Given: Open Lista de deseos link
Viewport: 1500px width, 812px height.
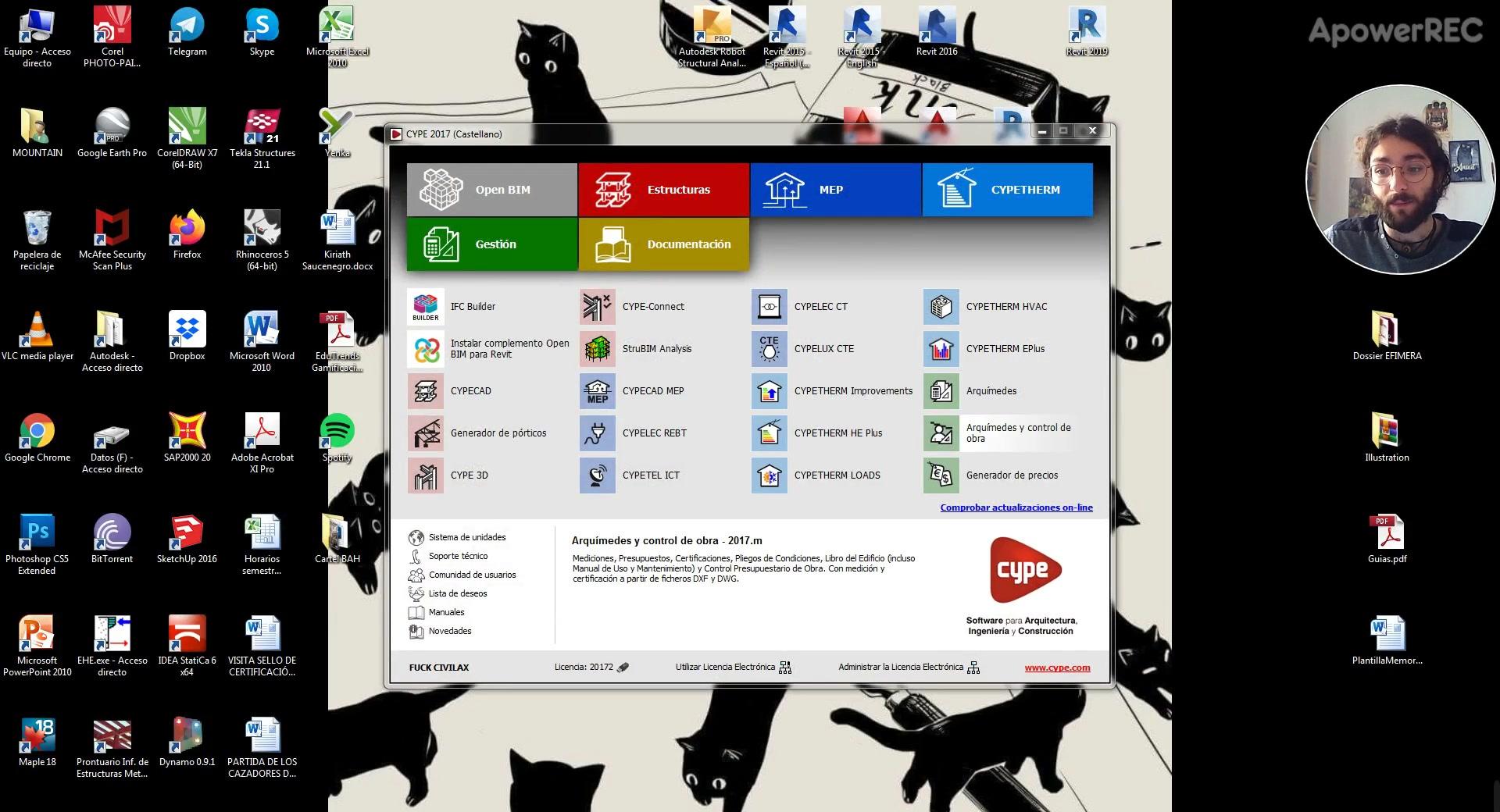Looking at the screenshot, I should 448,593.
